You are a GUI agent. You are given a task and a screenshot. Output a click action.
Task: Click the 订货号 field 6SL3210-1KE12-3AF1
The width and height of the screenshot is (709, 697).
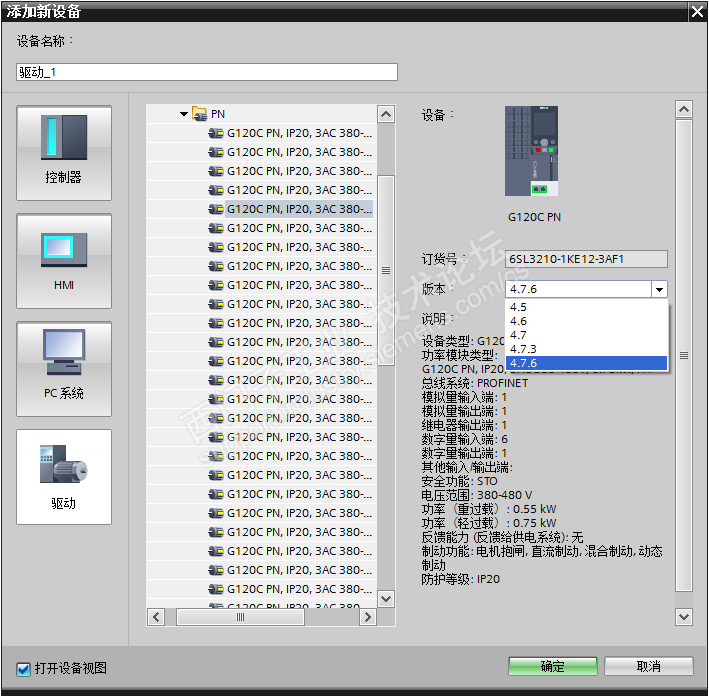[586, 259]
